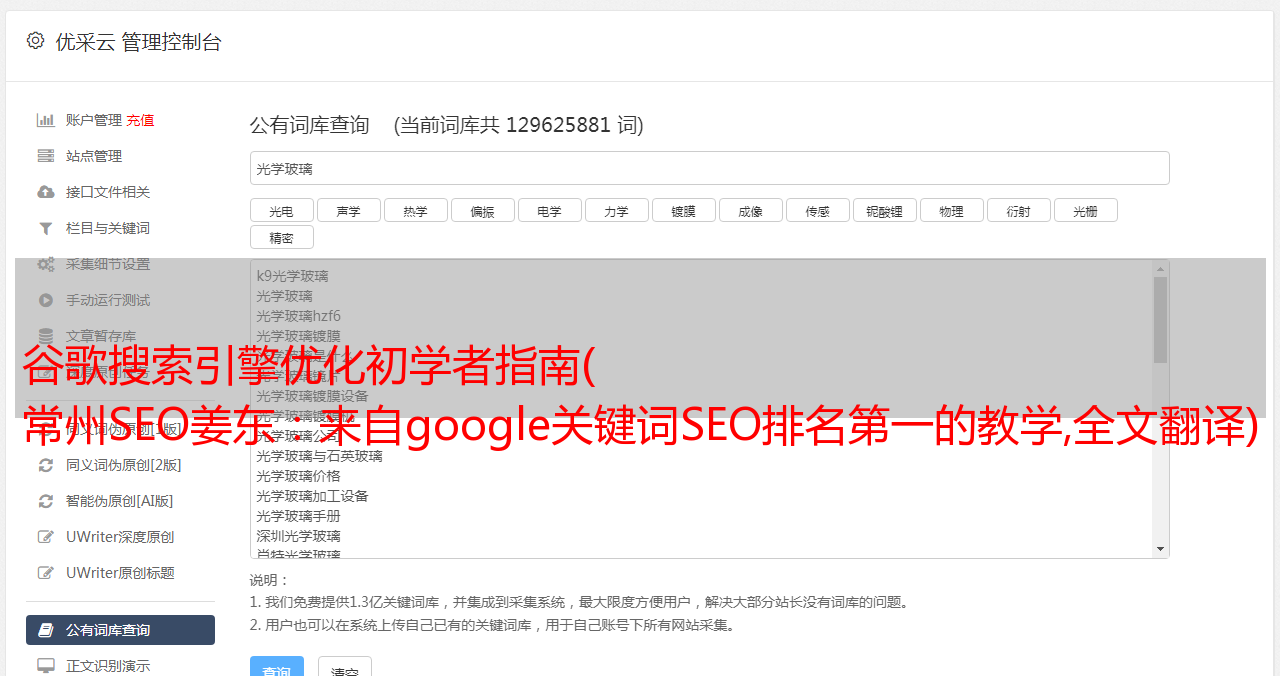
Task: Pick the 光栅 tag button
Action: (x=1085, y=211)
